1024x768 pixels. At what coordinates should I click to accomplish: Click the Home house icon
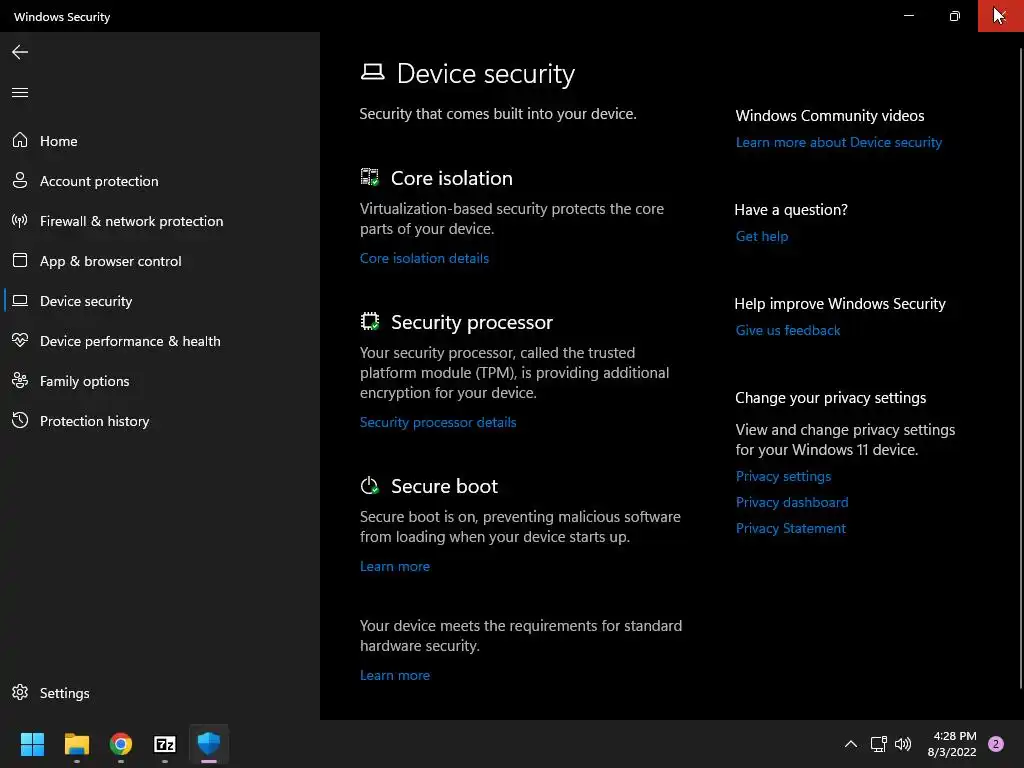tap(20, 140)
